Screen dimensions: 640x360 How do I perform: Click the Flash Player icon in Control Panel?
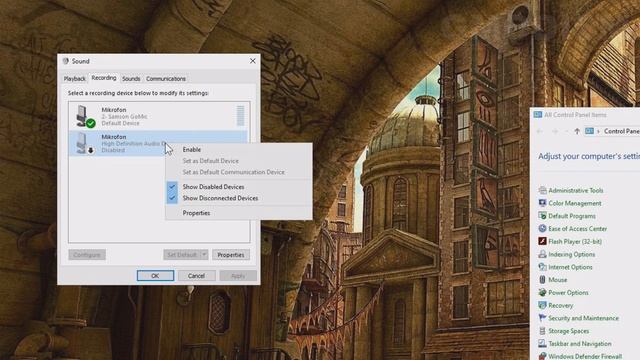pyautogui.click(x=542, y=241)
